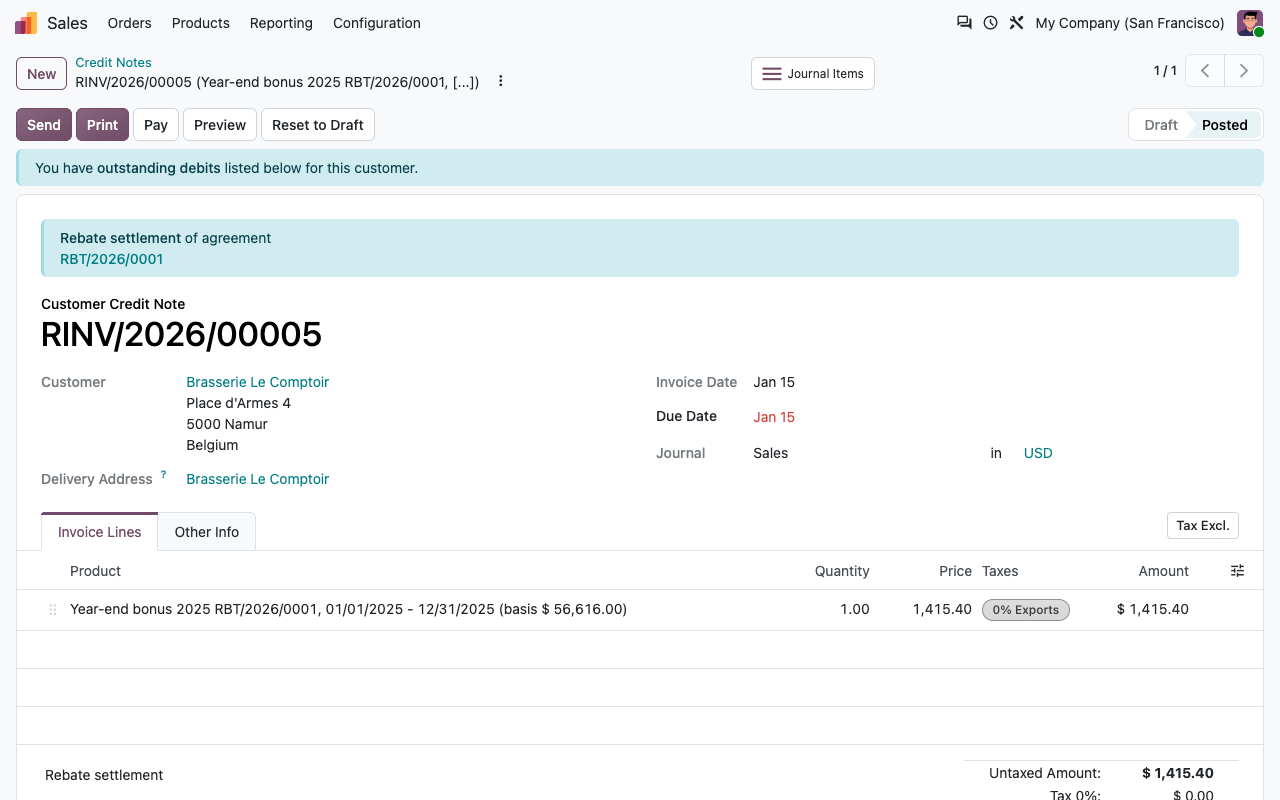
Task: Open the user avatar menu
Action: [x=1250, y=23]
